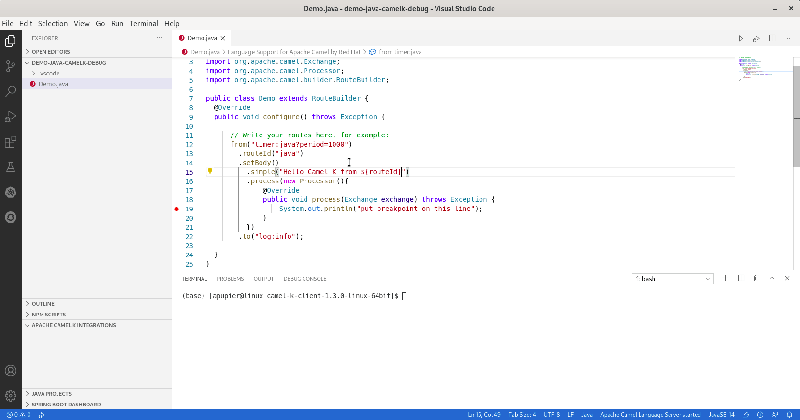Open the Run menu
The image size is (800, 420).
coord(117,23)
